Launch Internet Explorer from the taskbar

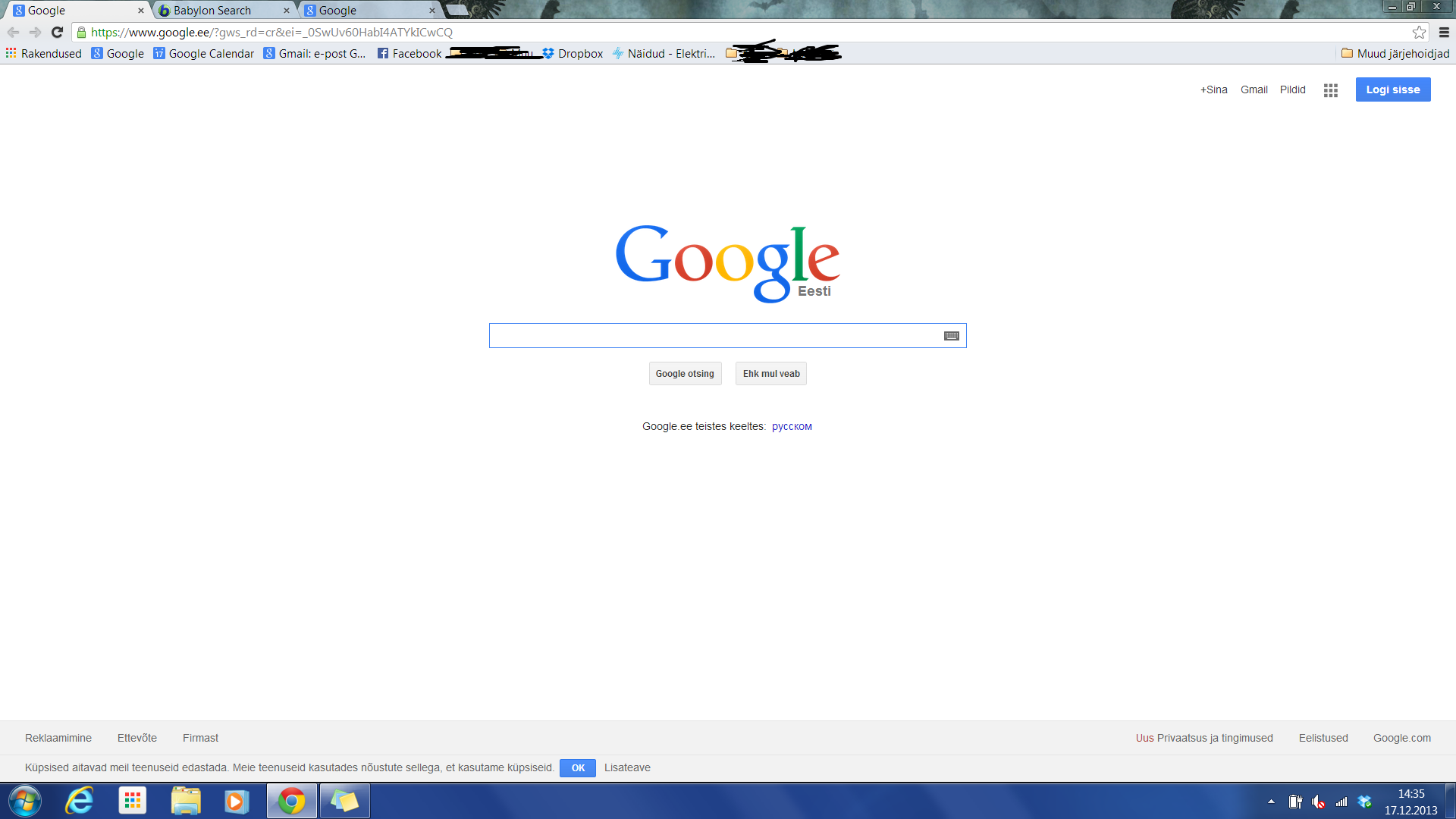pos(80,801)
